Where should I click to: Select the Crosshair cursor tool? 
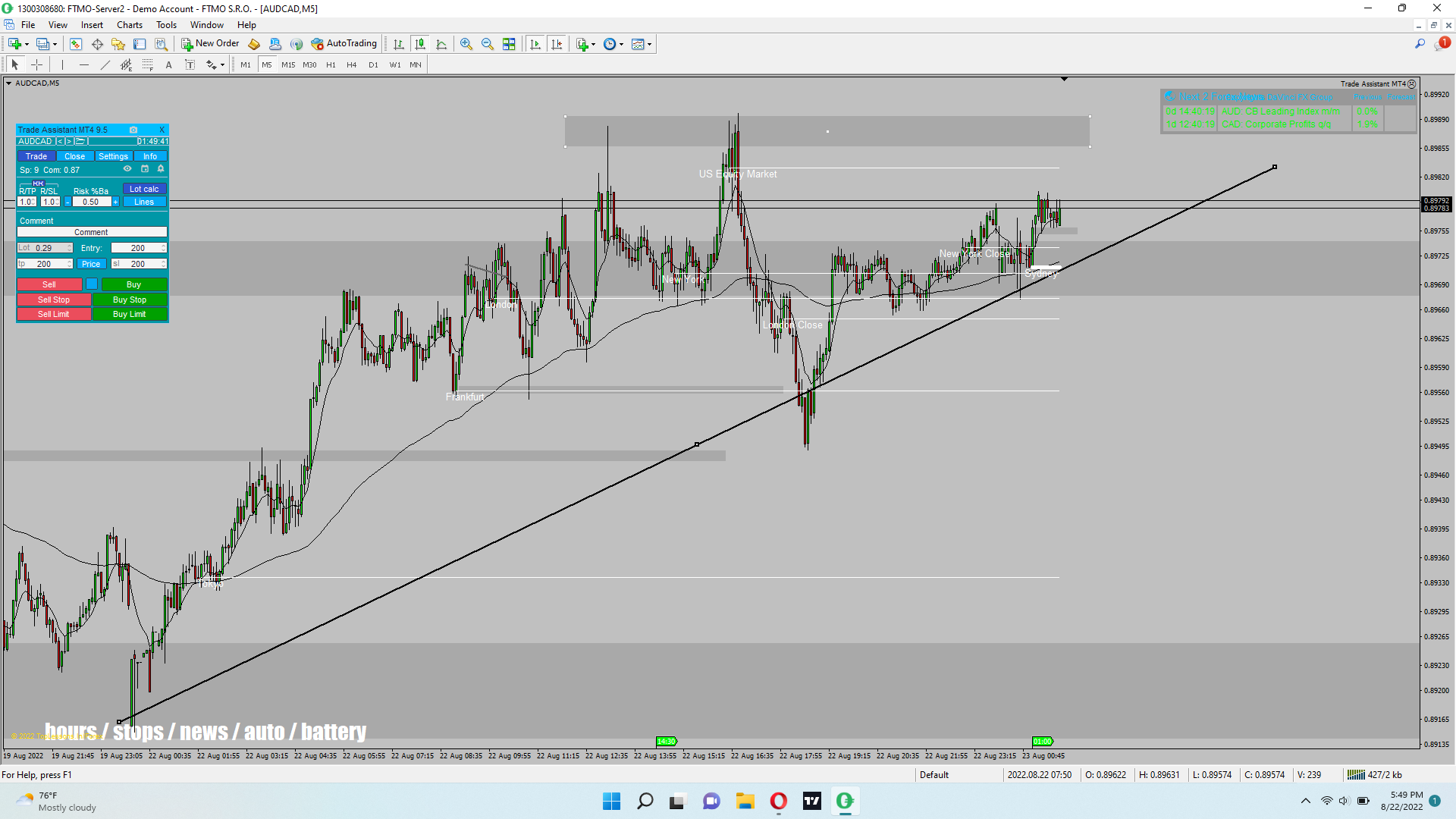(x=36, y=65)
